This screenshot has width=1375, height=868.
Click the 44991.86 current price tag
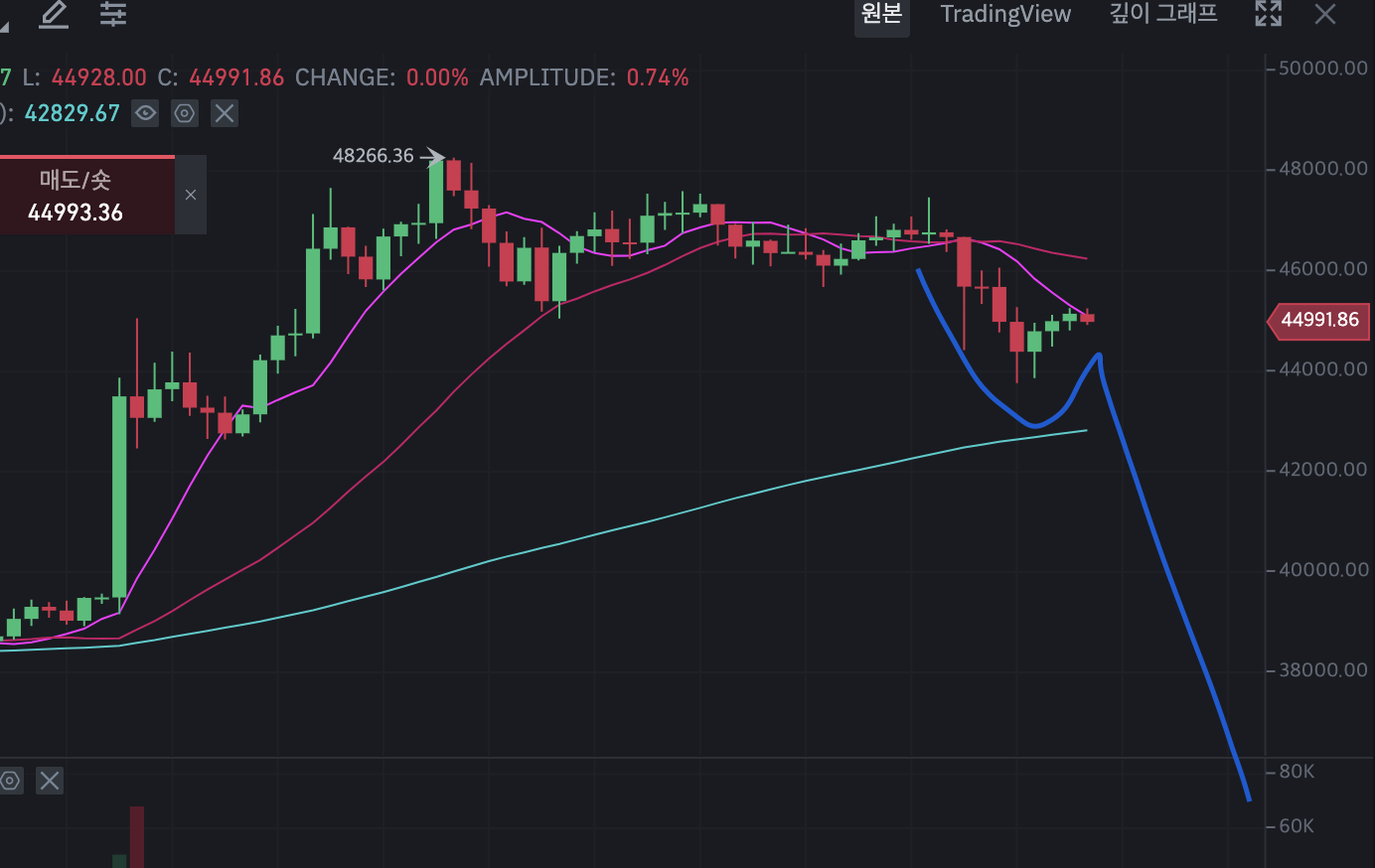(1319, 320)
